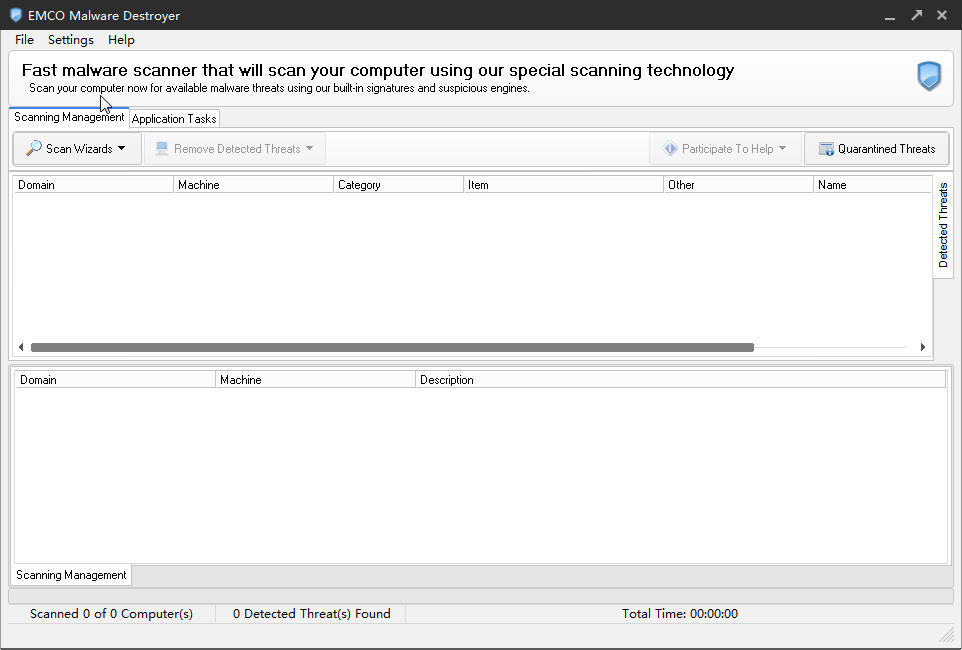The image size is (962, 650).
Task: Click the Scan Wizards magnifier icon
Action: pos(34,148)
